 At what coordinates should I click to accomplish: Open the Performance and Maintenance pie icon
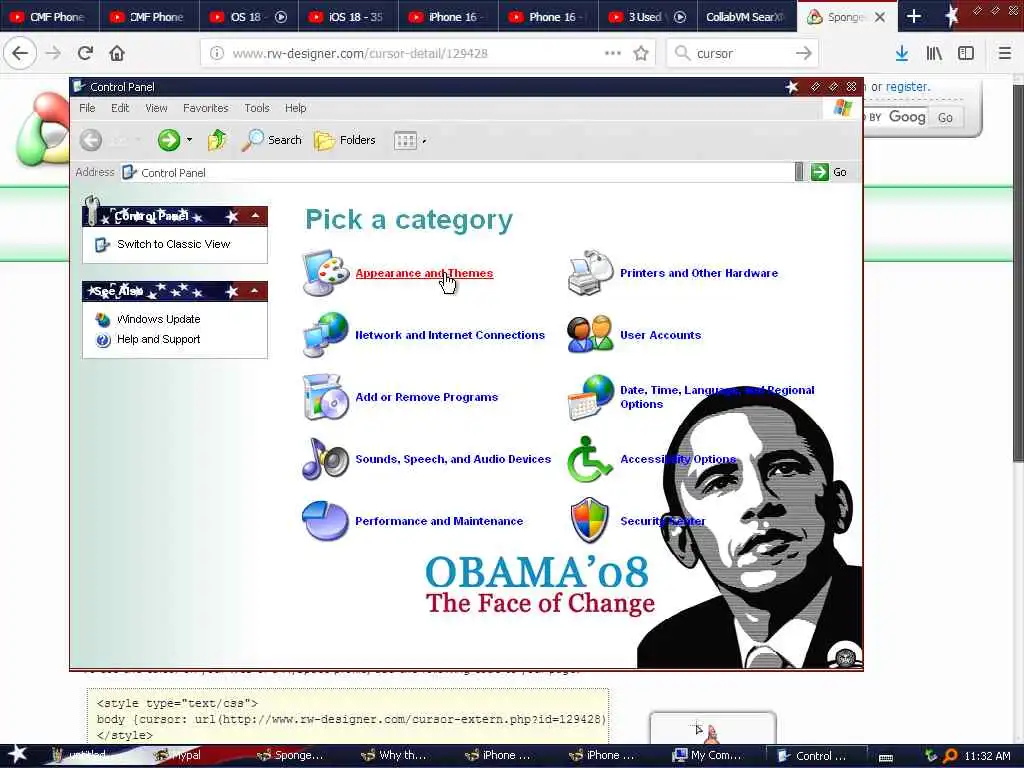(325, 520)
